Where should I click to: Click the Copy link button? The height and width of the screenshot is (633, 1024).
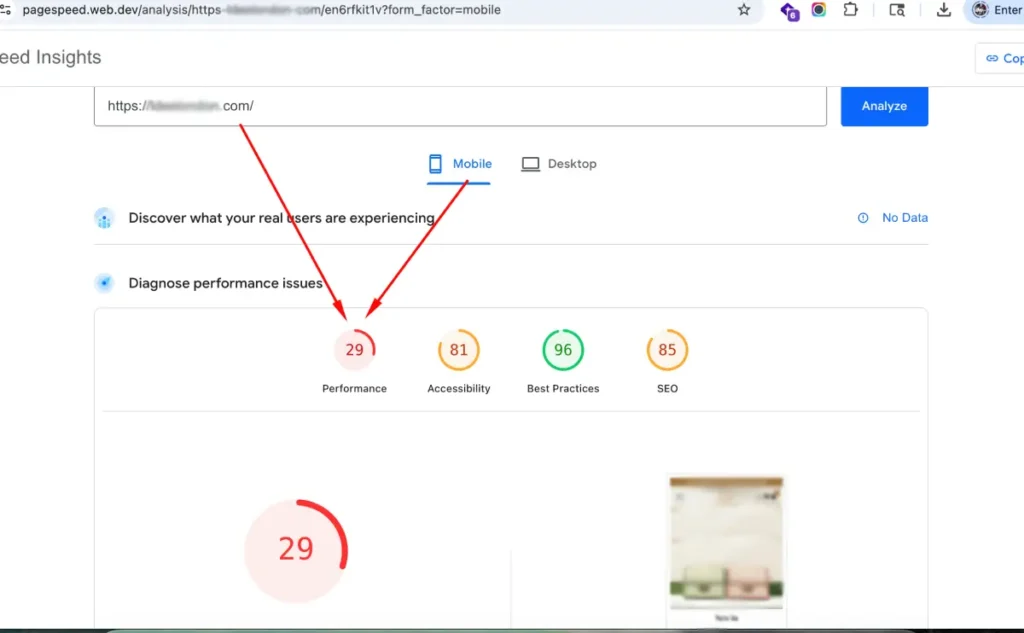pyautogui.click(x=1000, y=58)
